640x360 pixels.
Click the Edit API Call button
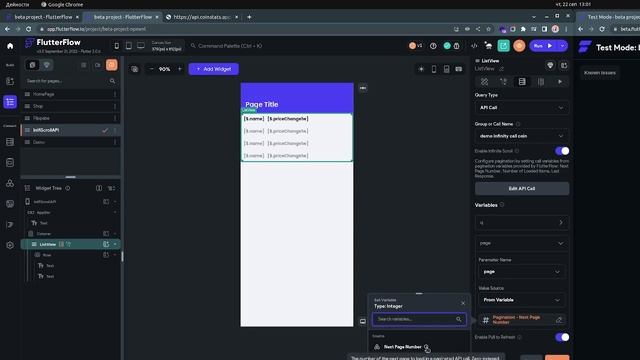pyautogui.click(x=522, y=189)
